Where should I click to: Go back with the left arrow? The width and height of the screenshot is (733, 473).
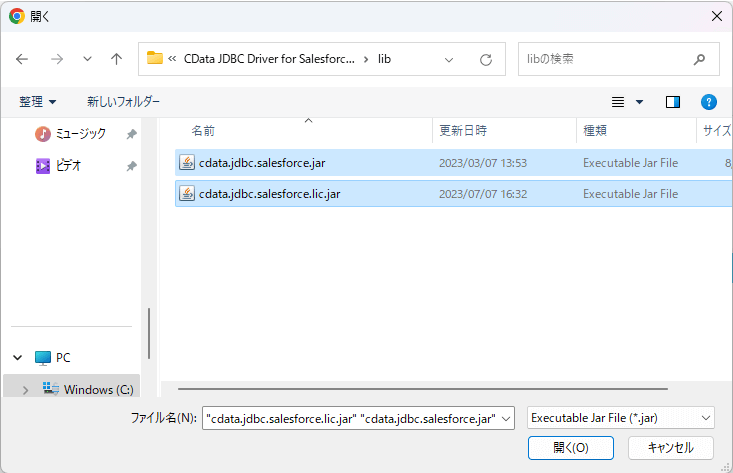[22, 59]
